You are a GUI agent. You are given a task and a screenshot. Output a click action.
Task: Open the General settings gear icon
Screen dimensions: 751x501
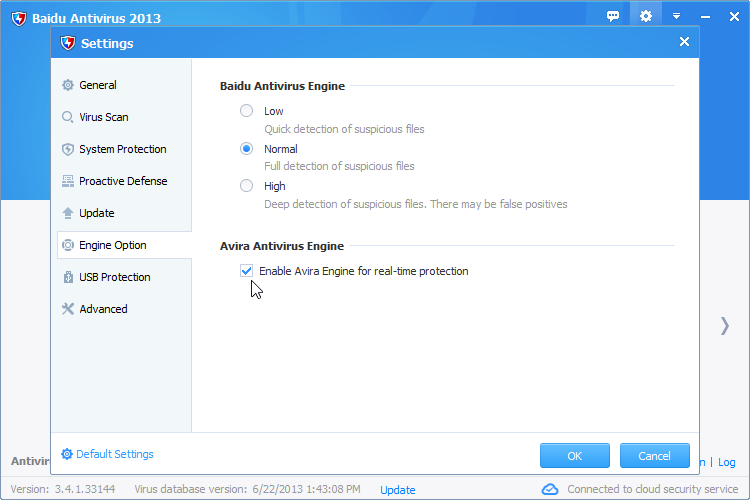pyautogui.click(x=68, y=85)
